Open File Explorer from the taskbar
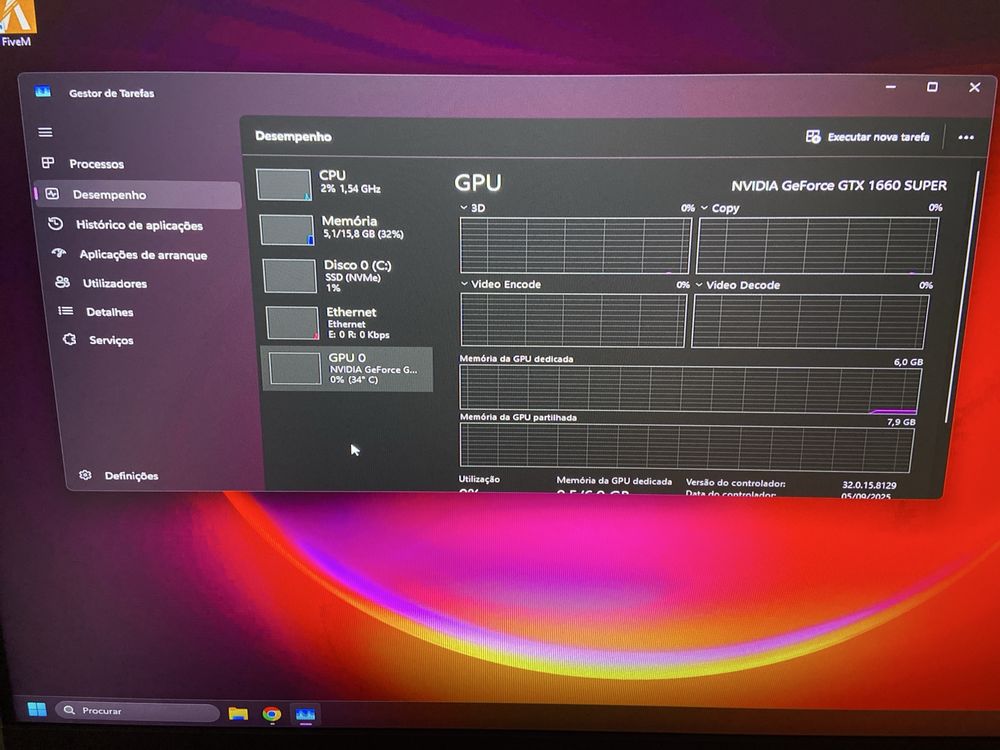 pos(238,713)
